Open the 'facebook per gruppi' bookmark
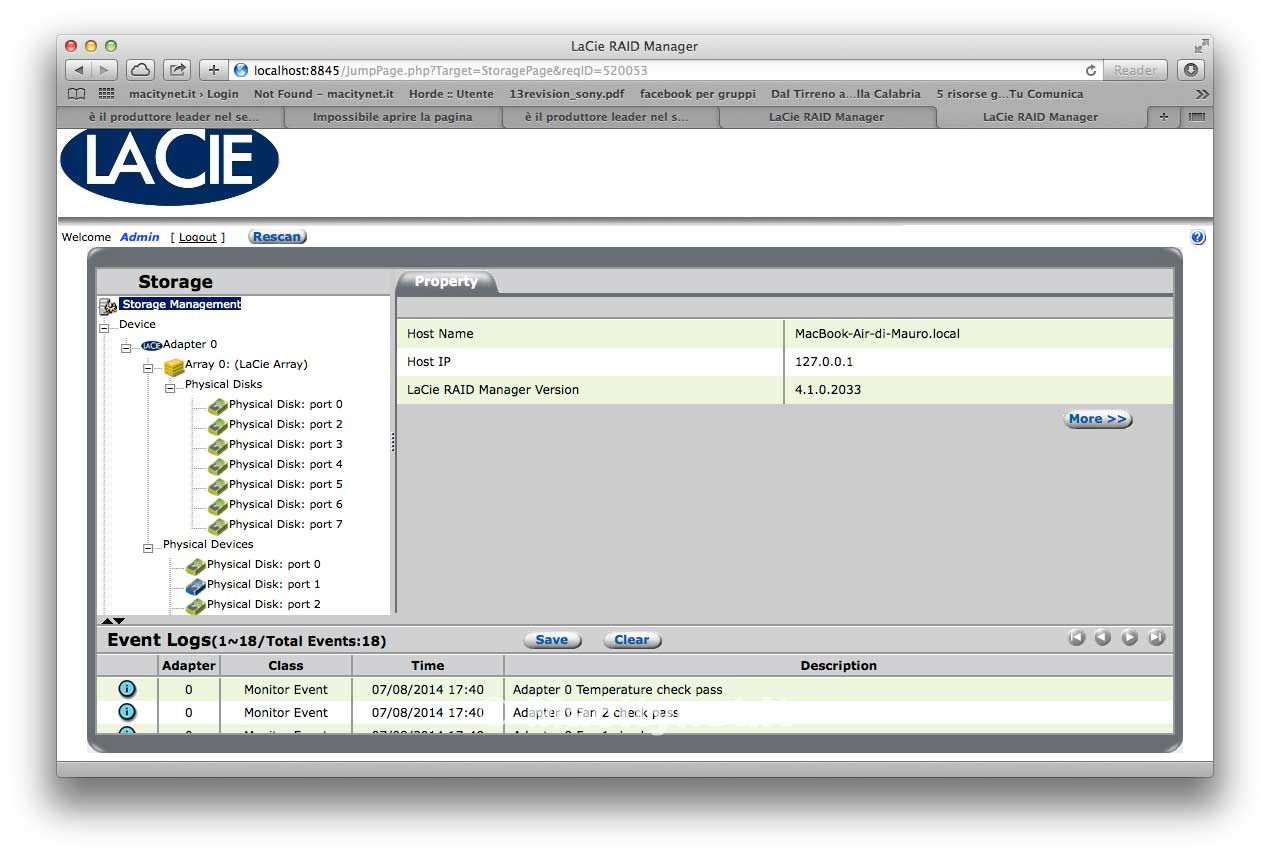The image size is (1270, 856). click(x=698, y=94)
